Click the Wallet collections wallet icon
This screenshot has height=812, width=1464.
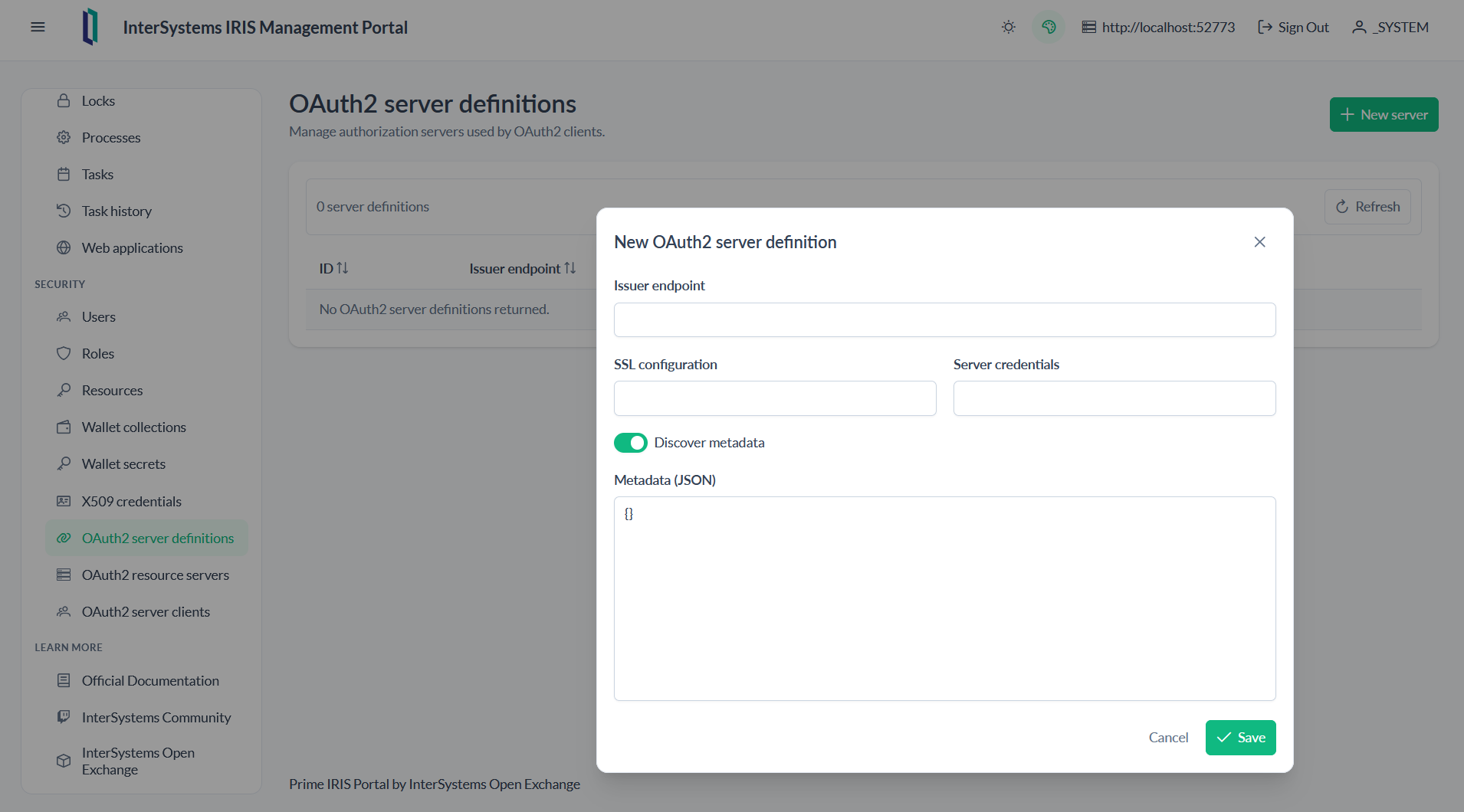(x=64, y=427)
